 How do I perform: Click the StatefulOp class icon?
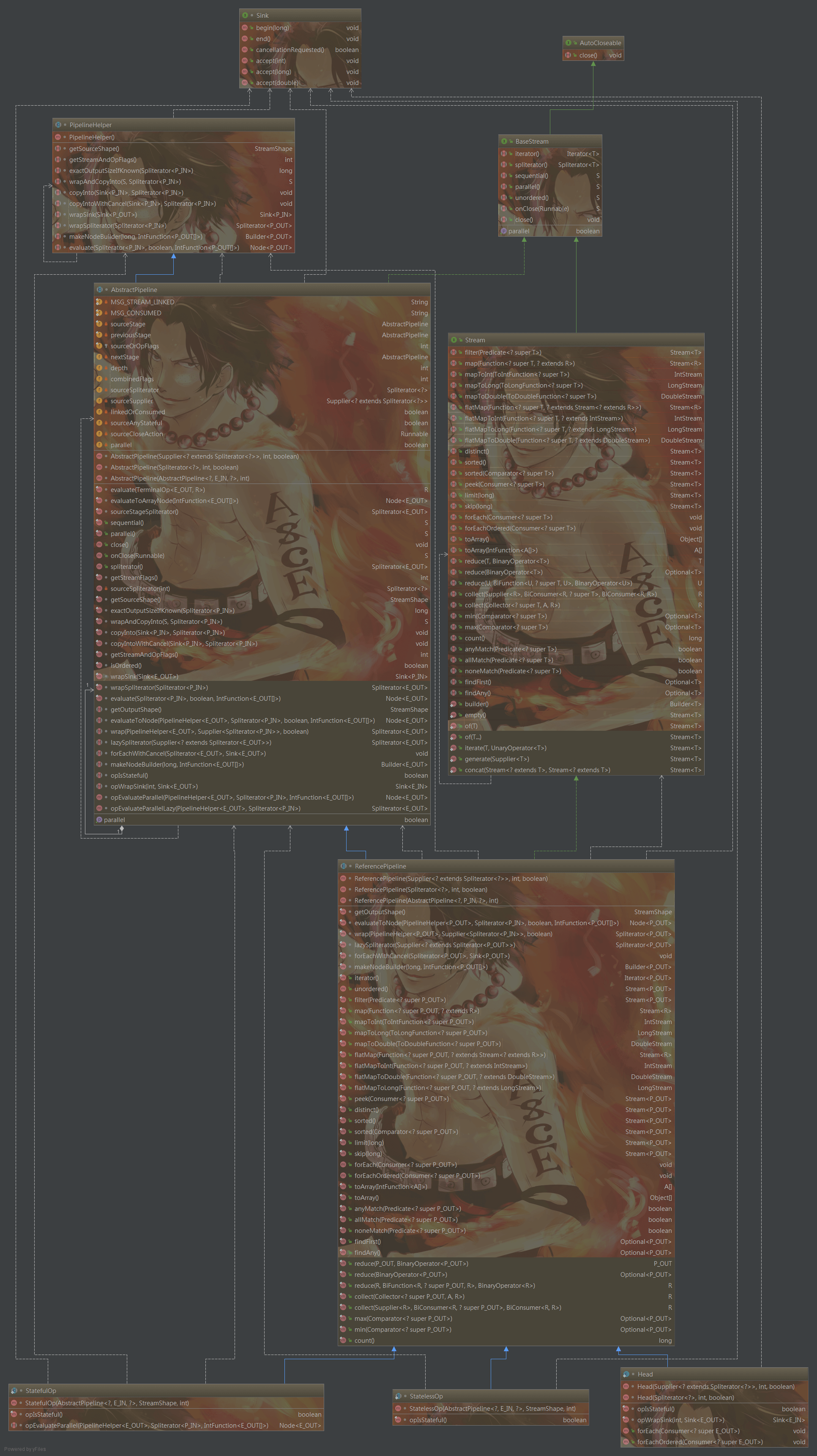(x=14, y=1391)
